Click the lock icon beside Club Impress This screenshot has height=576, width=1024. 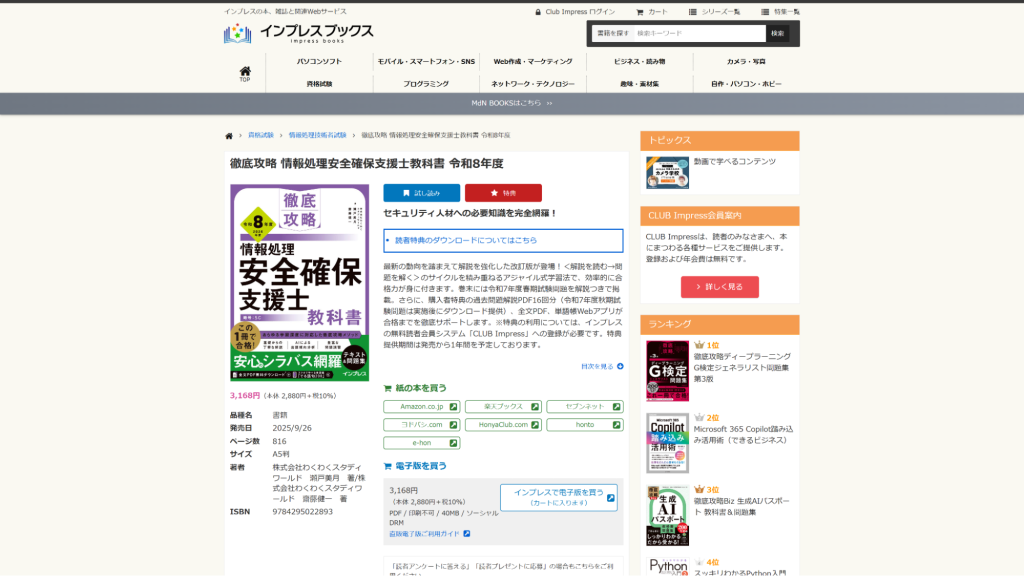538,12
